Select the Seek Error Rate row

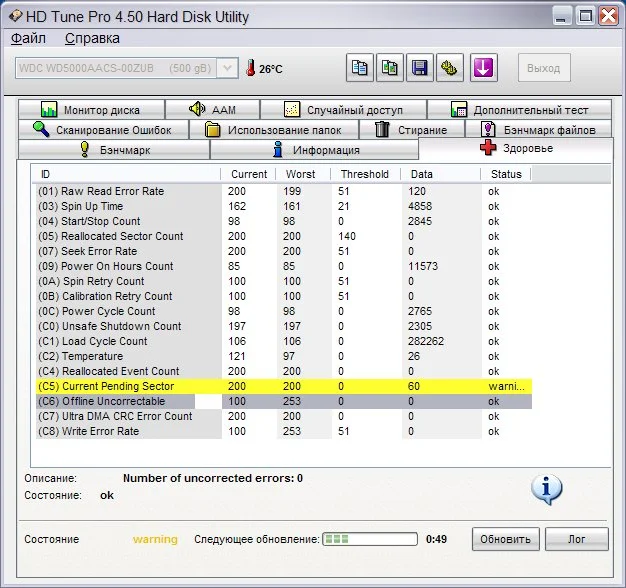tap(284, 251)
